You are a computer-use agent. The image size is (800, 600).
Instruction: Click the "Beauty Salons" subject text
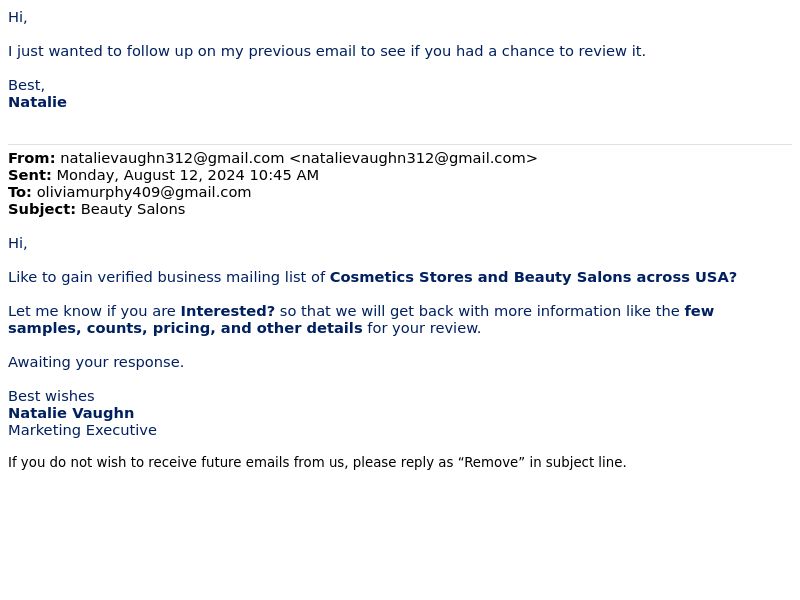coord(133,209)
